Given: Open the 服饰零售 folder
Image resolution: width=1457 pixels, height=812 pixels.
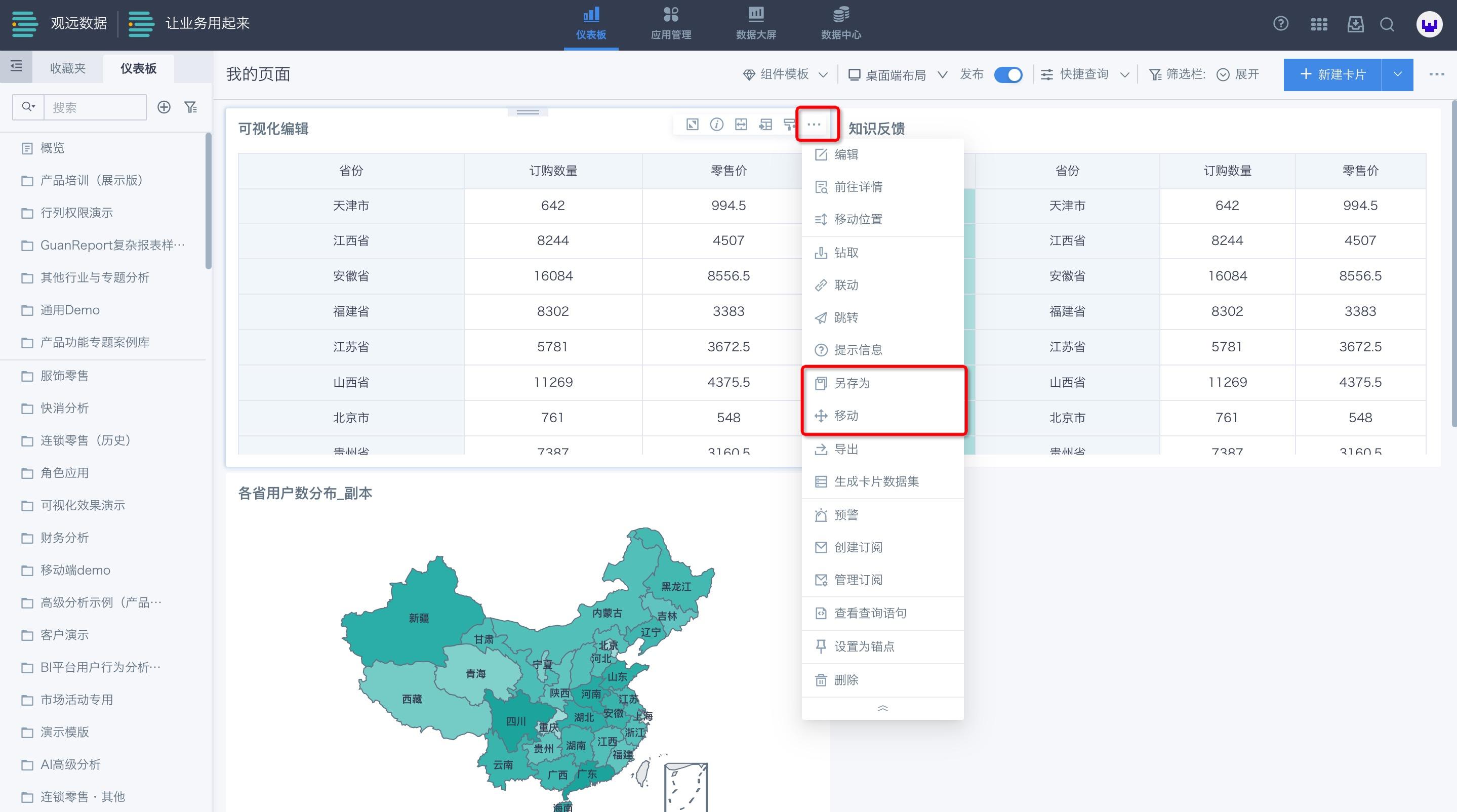Looking at the screenshot, I should coord(102,376).
